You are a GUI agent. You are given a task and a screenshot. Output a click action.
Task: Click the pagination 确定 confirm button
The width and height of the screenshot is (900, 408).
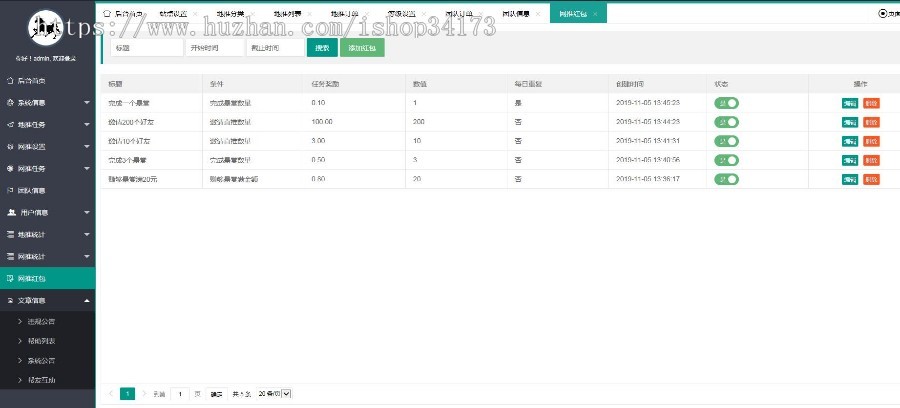(x=216, y=394)
